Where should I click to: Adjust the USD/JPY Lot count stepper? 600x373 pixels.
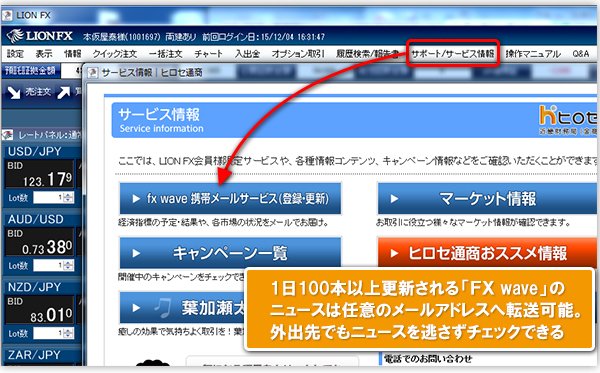(68, 198)
